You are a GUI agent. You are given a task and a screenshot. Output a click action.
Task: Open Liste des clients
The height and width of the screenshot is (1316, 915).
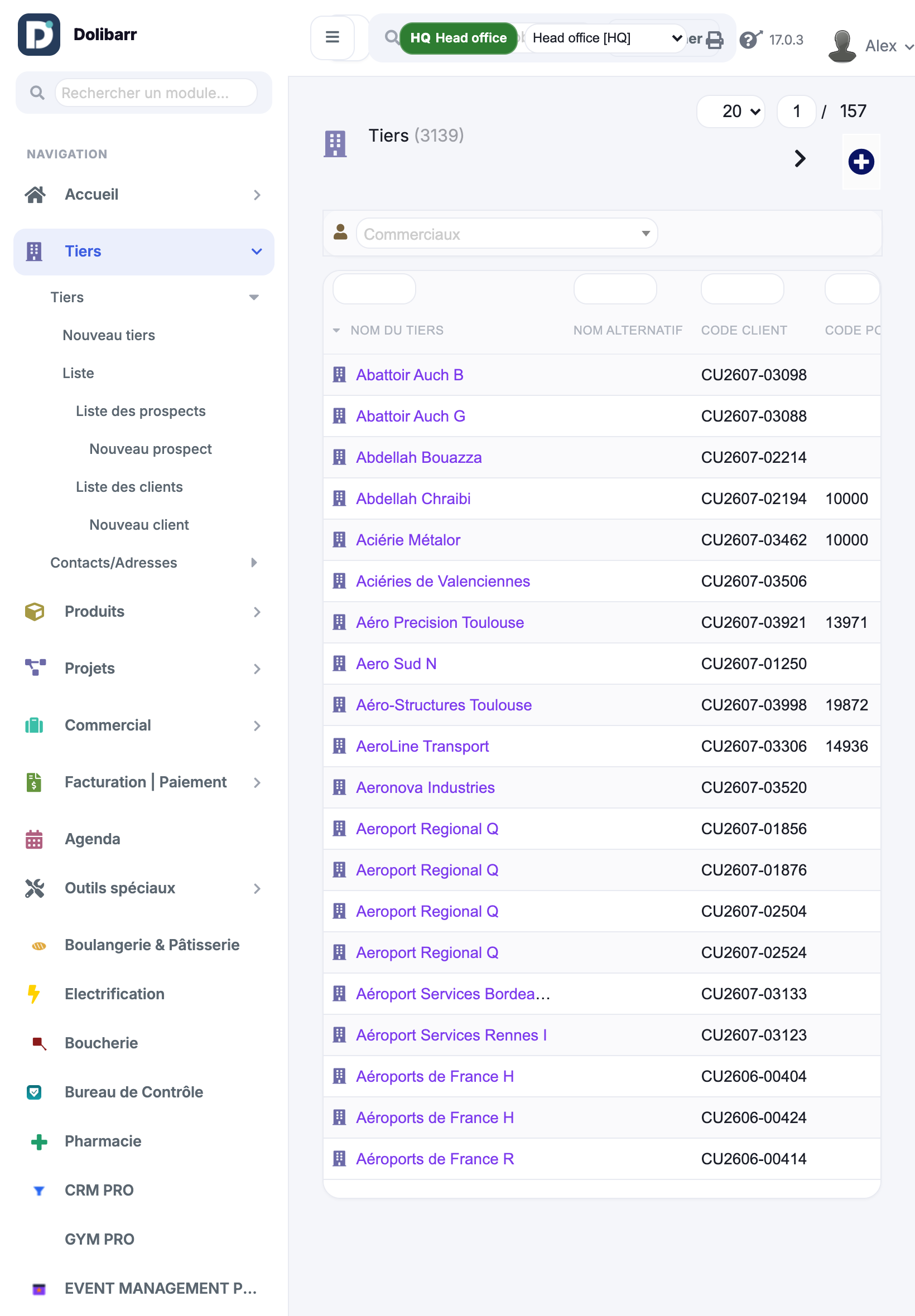click(x=129, y=487)
